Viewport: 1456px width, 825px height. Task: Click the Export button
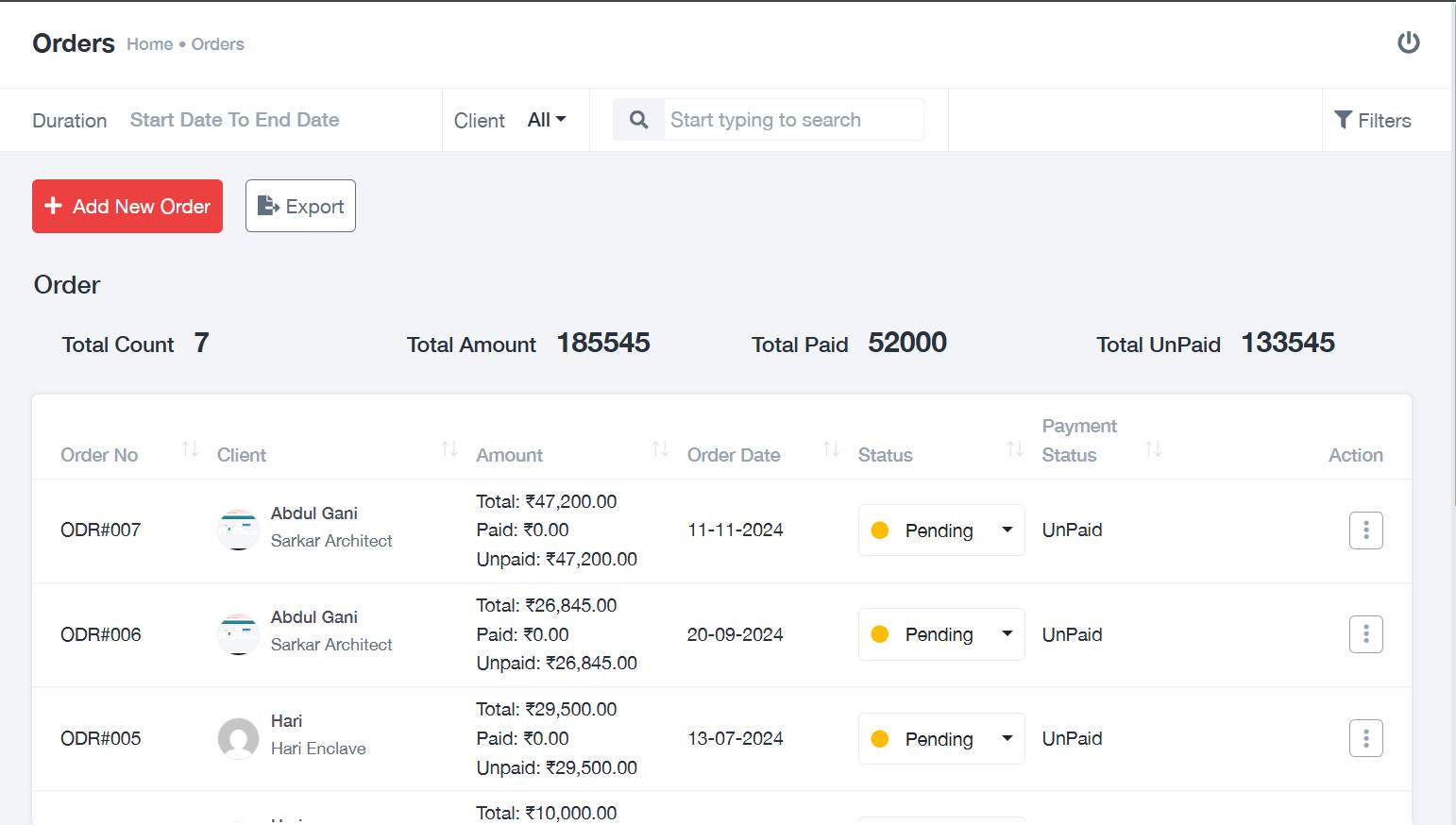300,206
